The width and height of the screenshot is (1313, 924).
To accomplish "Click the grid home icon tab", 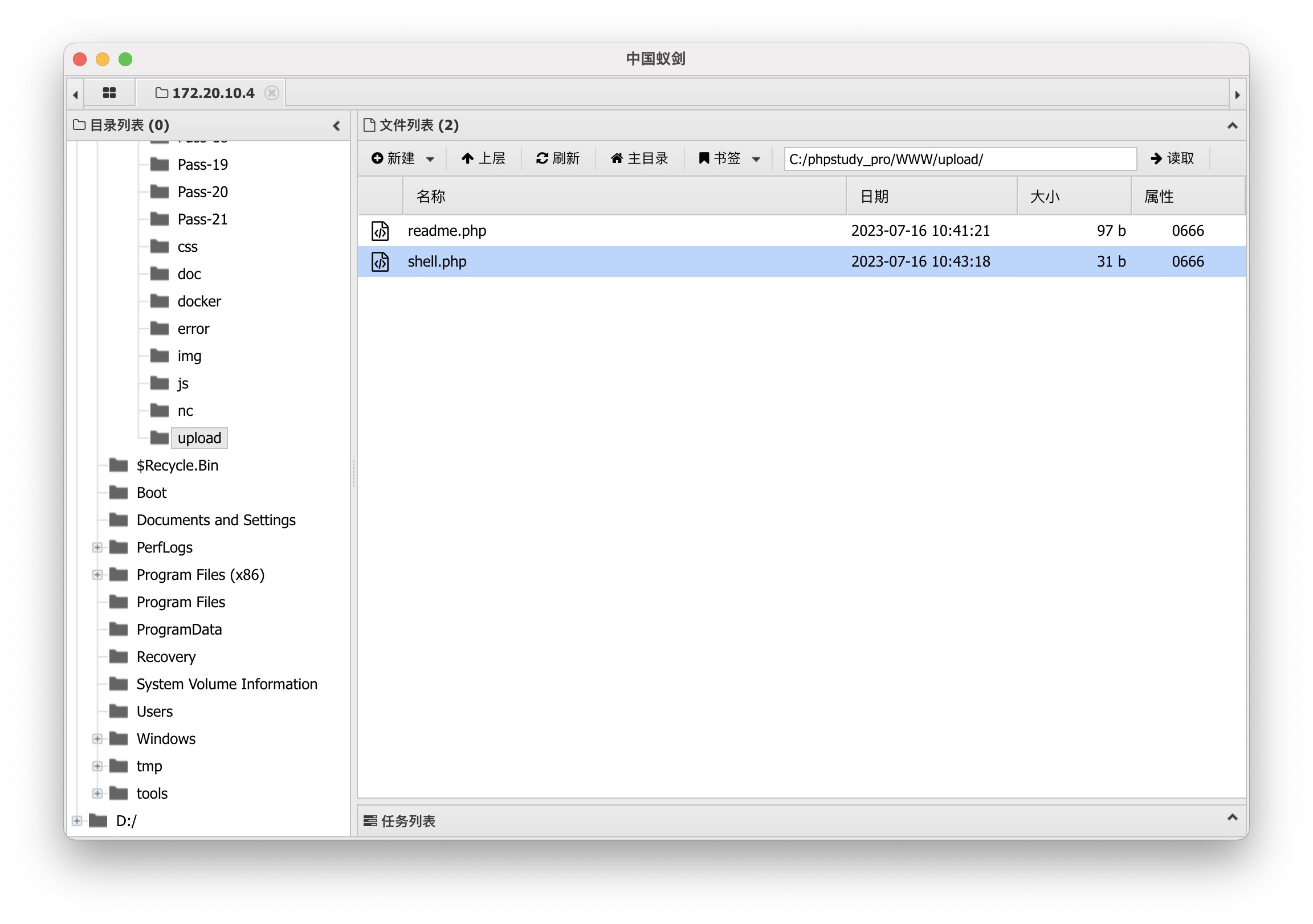I will [x=109, y=93].
